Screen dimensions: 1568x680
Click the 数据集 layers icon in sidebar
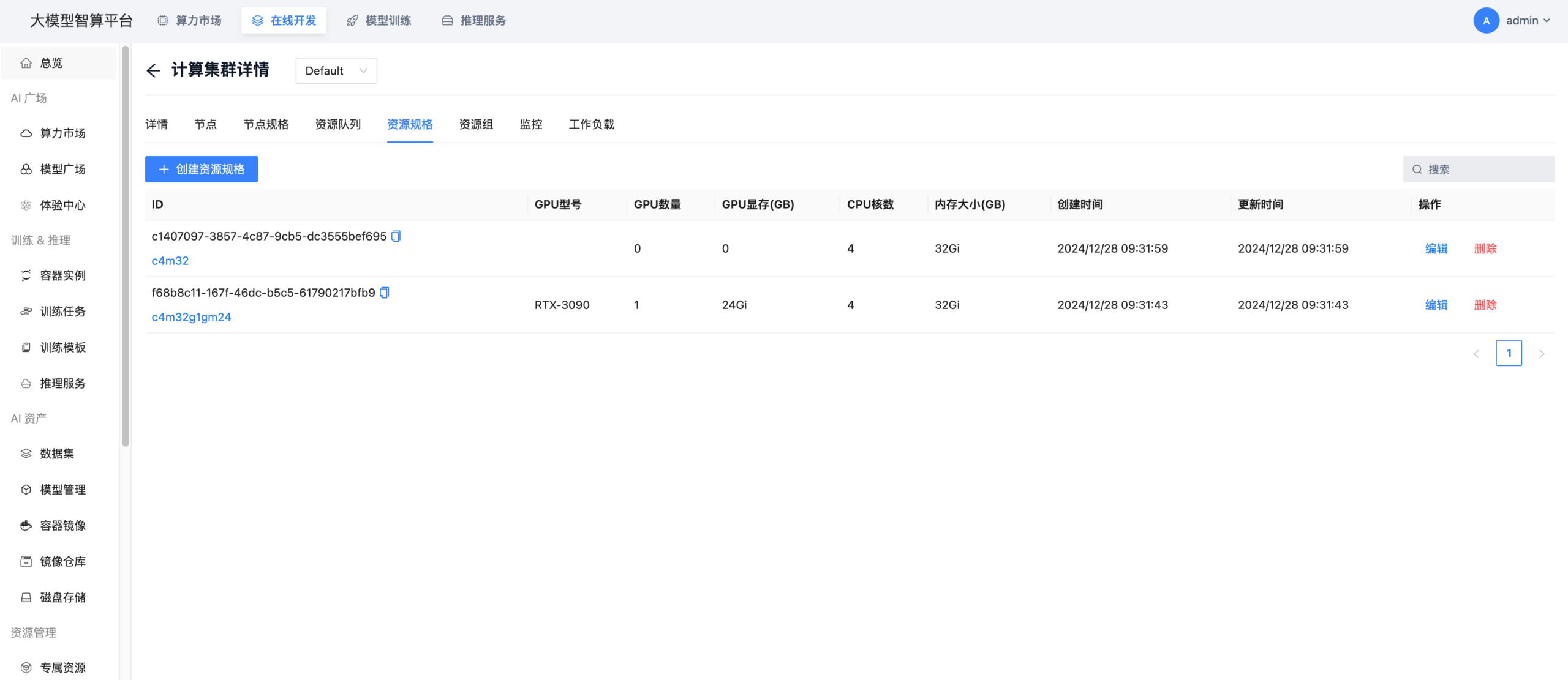point(26,454)
